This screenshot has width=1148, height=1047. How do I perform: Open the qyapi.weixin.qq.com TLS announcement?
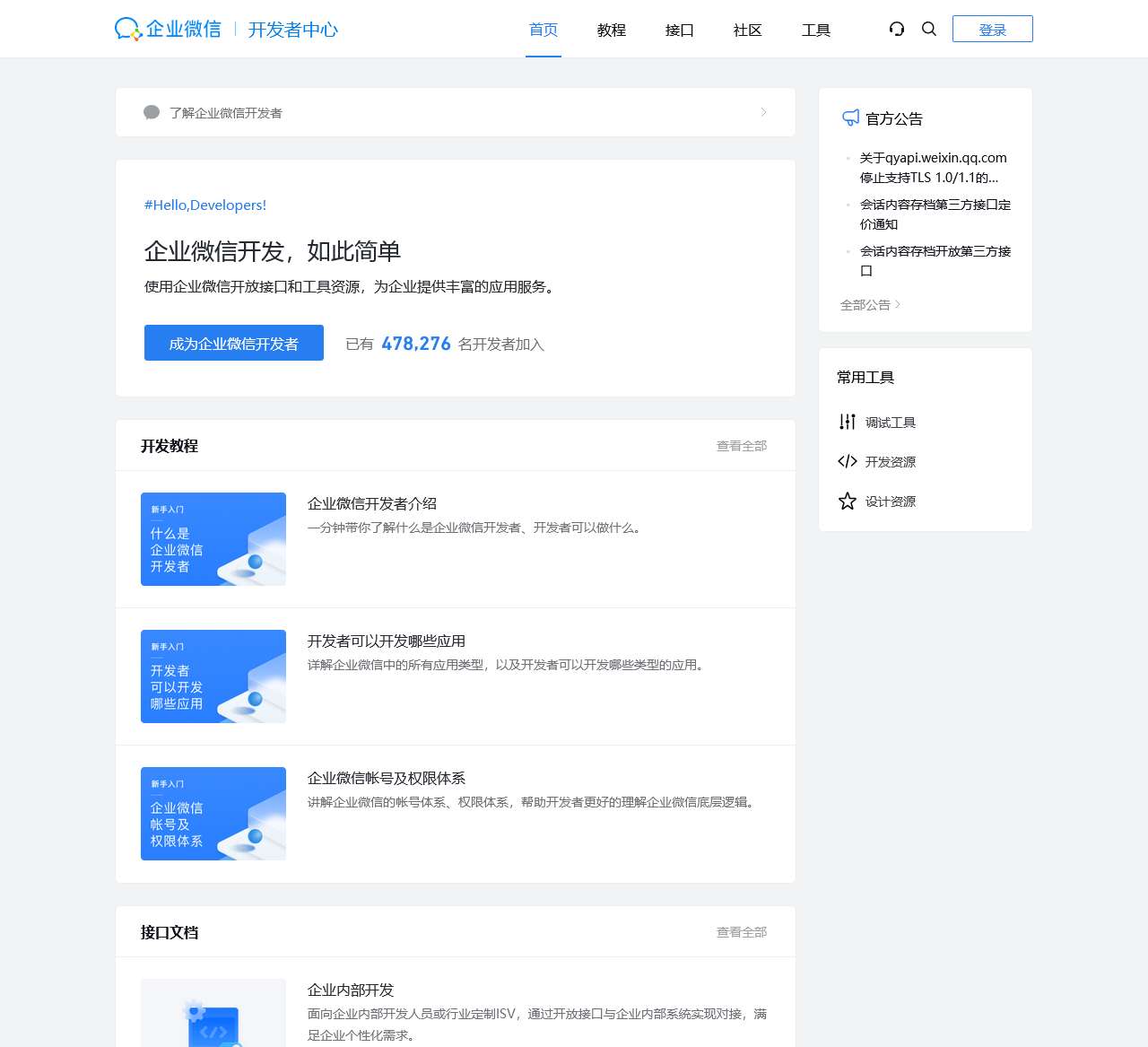[x=934, y=168]
